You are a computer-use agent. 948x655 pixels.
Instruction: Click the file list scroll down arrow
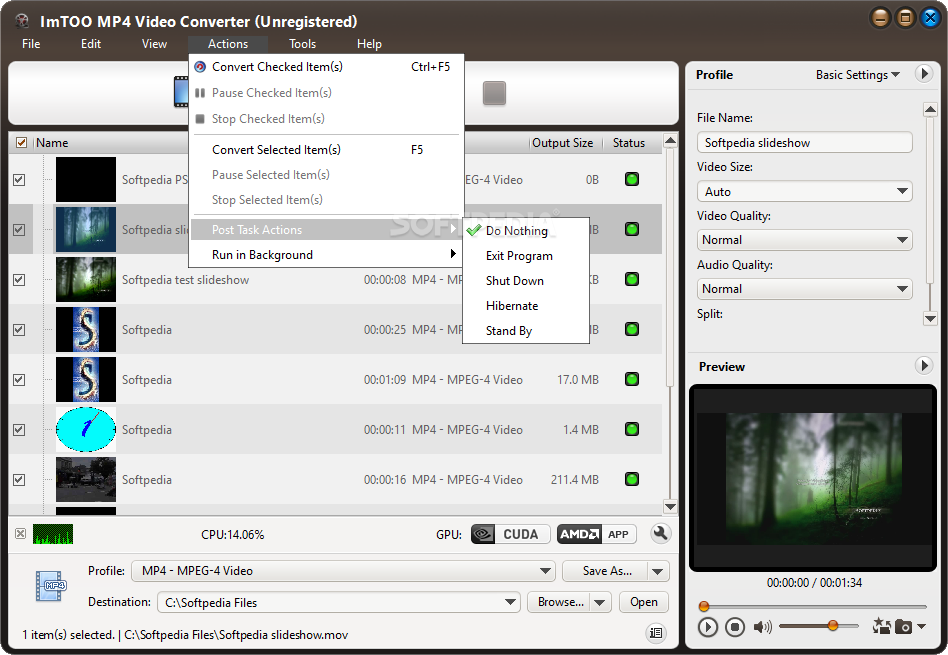tap(670, 507)
